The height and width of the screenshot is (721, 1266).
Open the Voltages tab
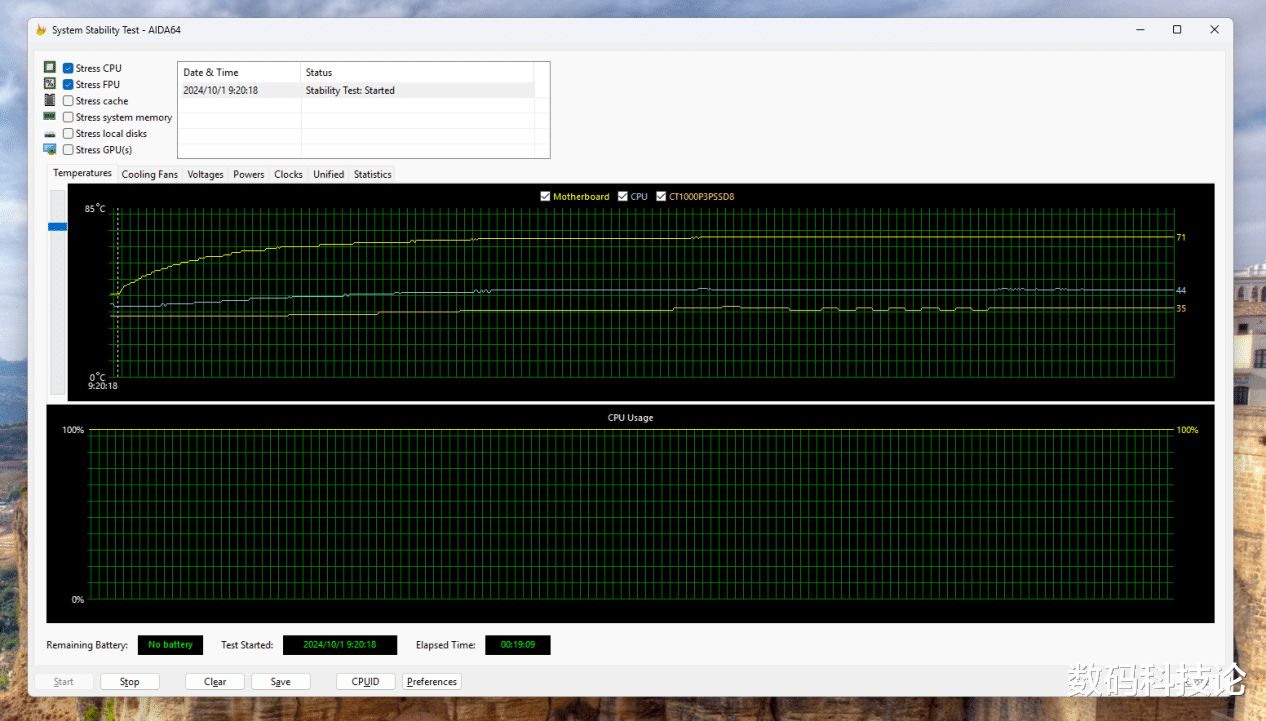click(206, 174)
